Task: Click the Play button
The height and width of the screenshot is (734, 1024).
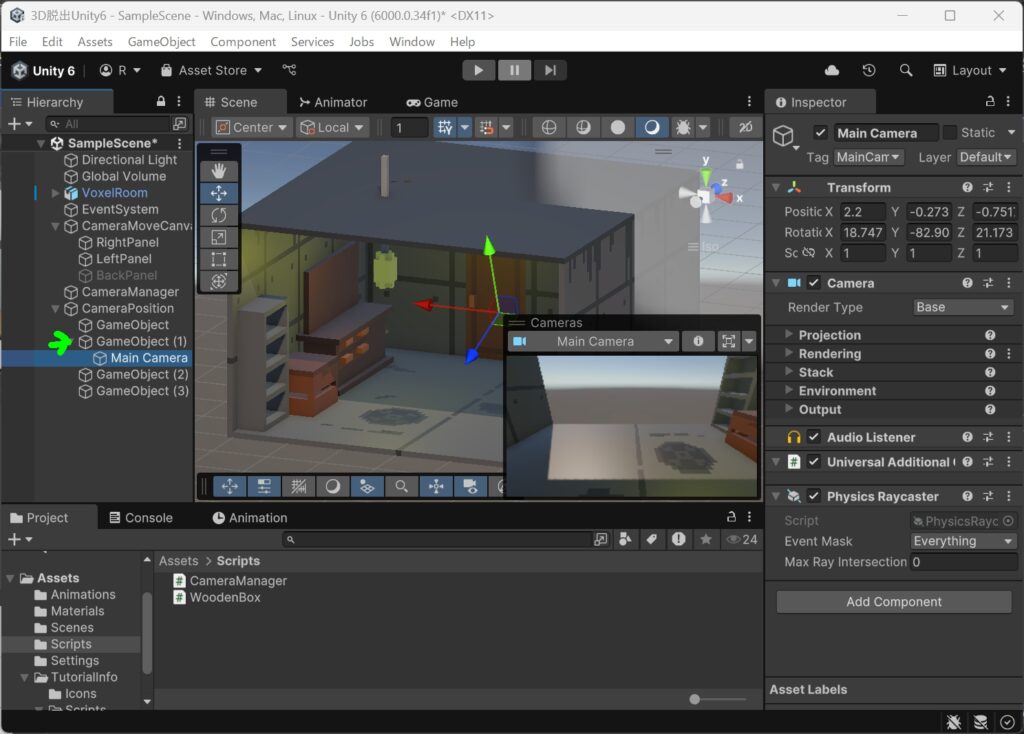Action: [479, 70]
